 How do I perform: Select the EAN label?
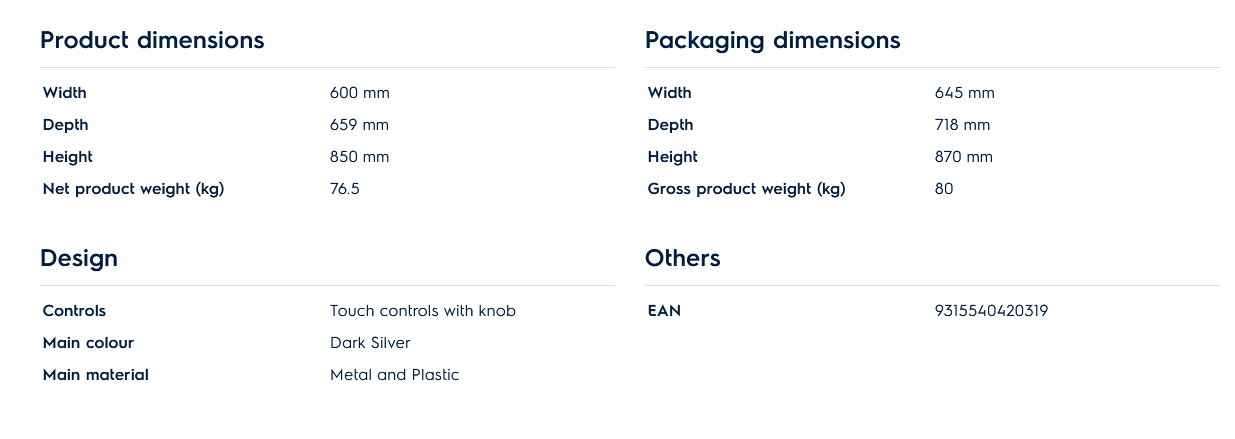[x=664, y=311]
